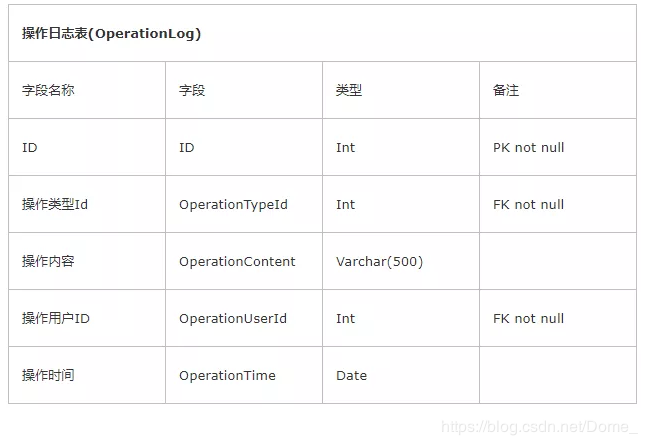647x445 pixels.
Task: Select the 操作时间 cell
Action: coord(48,375)
